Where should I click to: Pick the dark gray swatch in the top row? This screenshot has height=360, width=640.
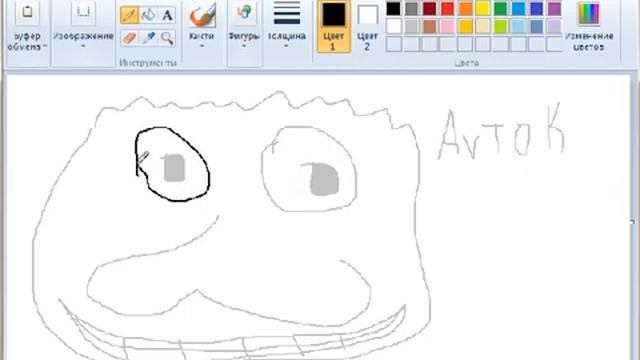[x=411, y=9]
